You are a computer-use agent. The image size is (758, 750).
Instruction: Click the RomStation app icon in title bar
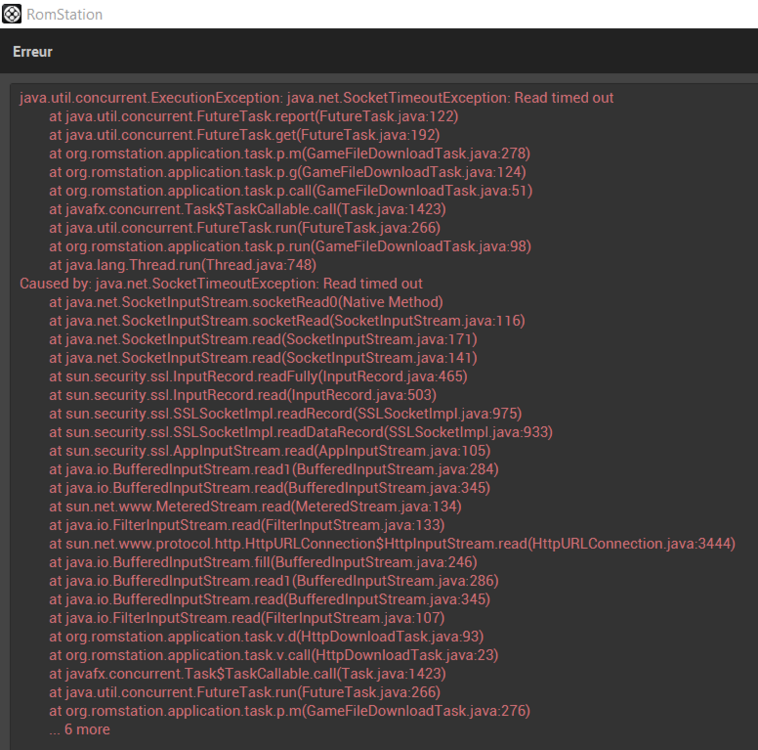[x=12, y=14]
